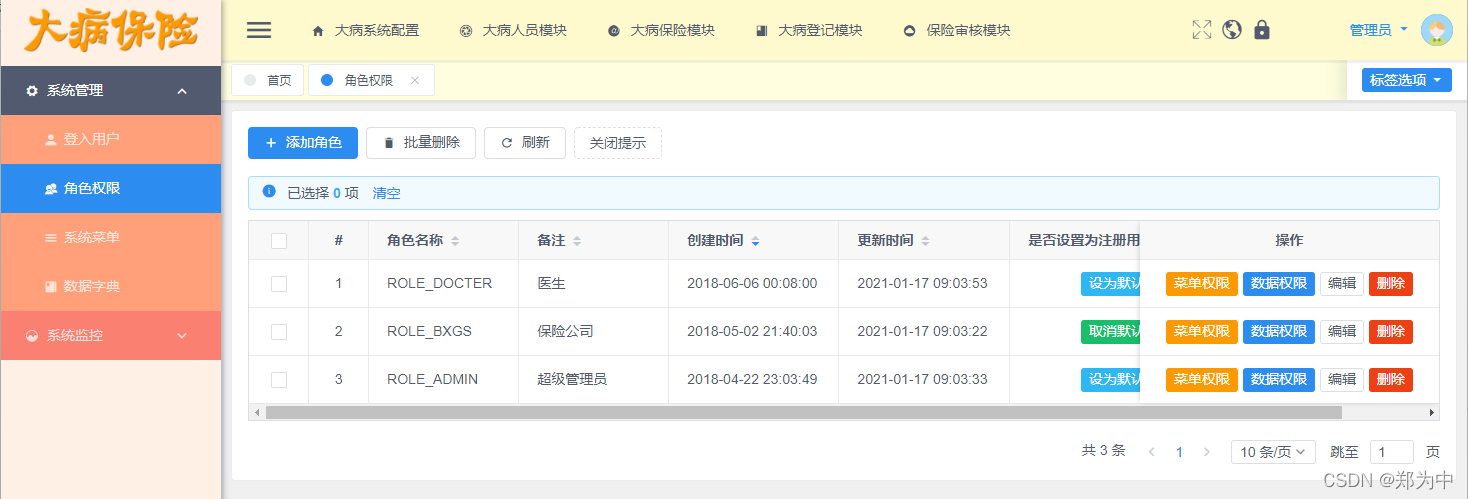Click 菜单权限 for ROLE_ADMIN
The height and width of the screenshot is (499, 1468).
[x=1202, y=379]
